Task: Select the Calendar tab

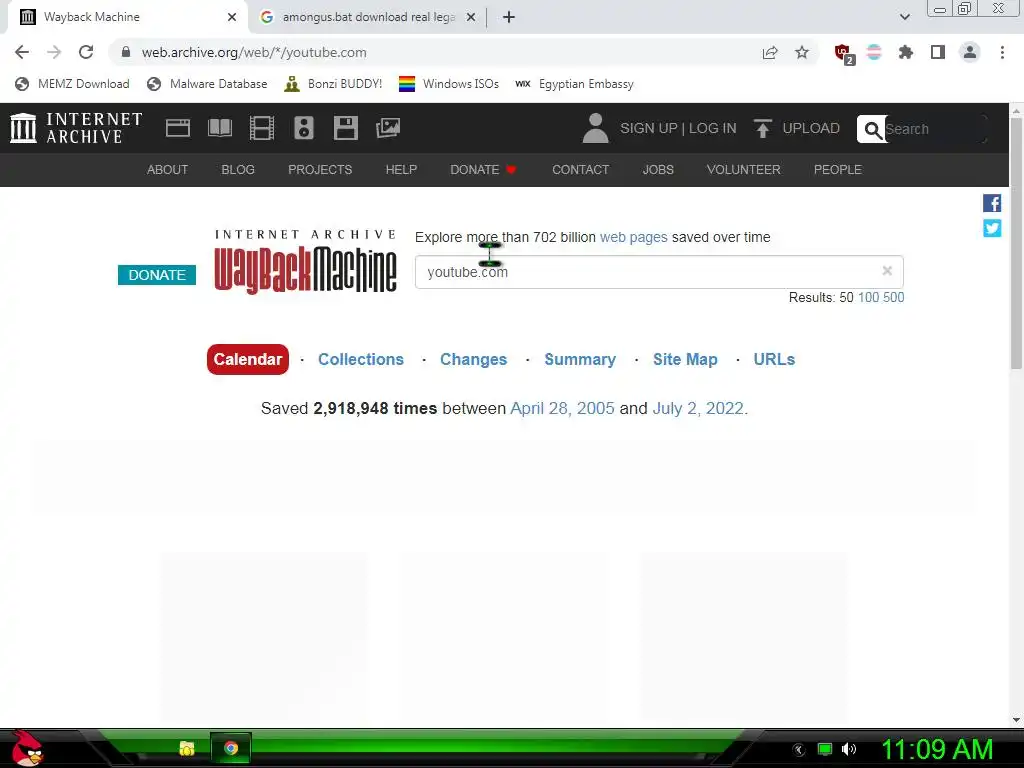Action: tap(248, 359)
